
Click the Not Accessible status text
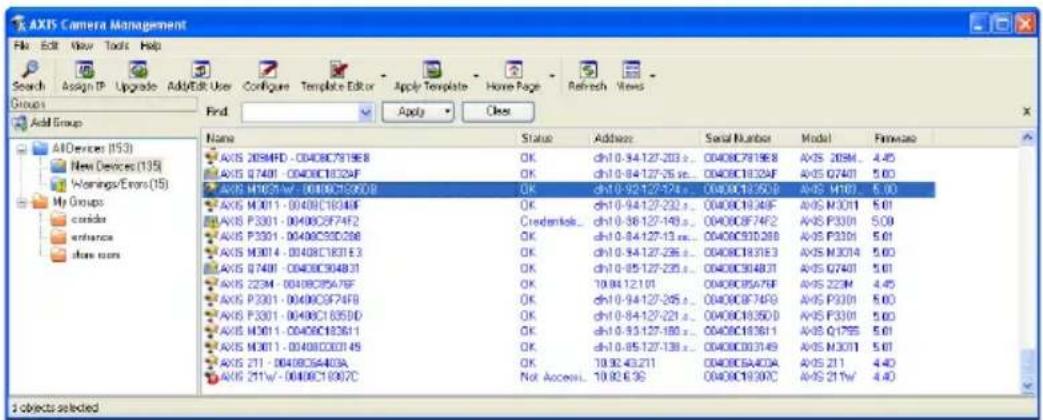point(551,378)
